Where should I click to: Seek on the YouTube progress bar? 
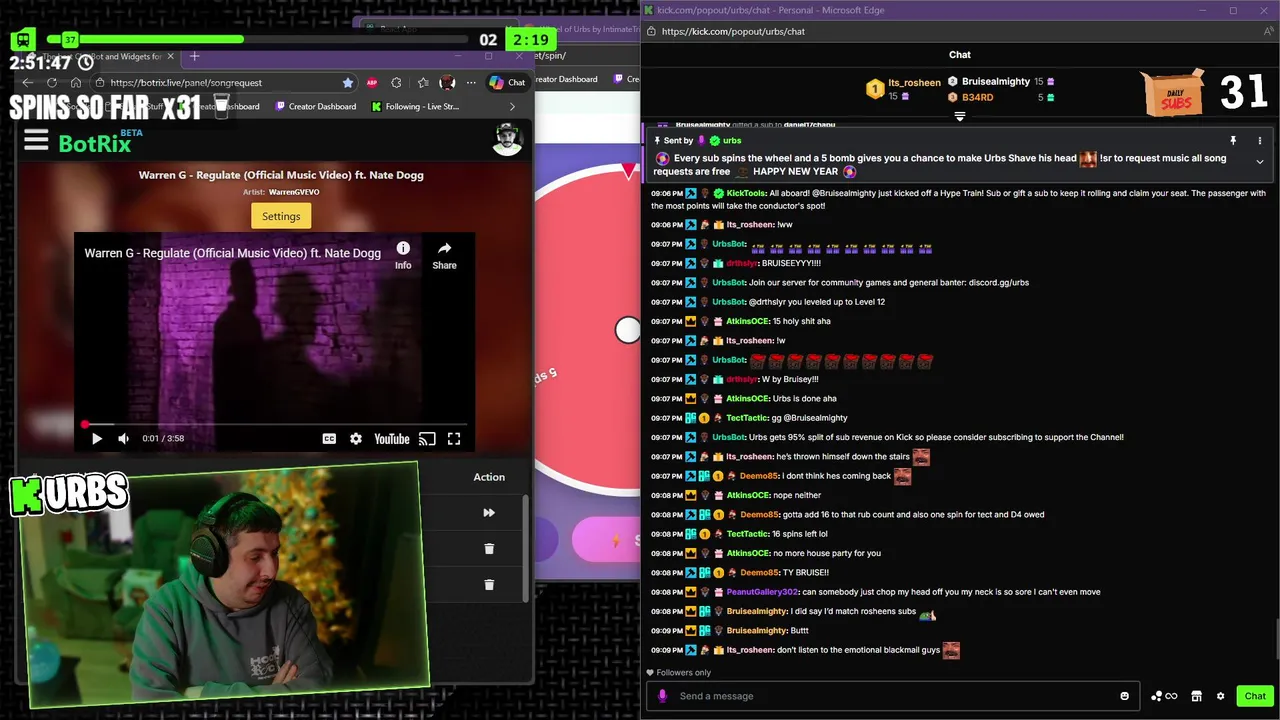point(275,424)
